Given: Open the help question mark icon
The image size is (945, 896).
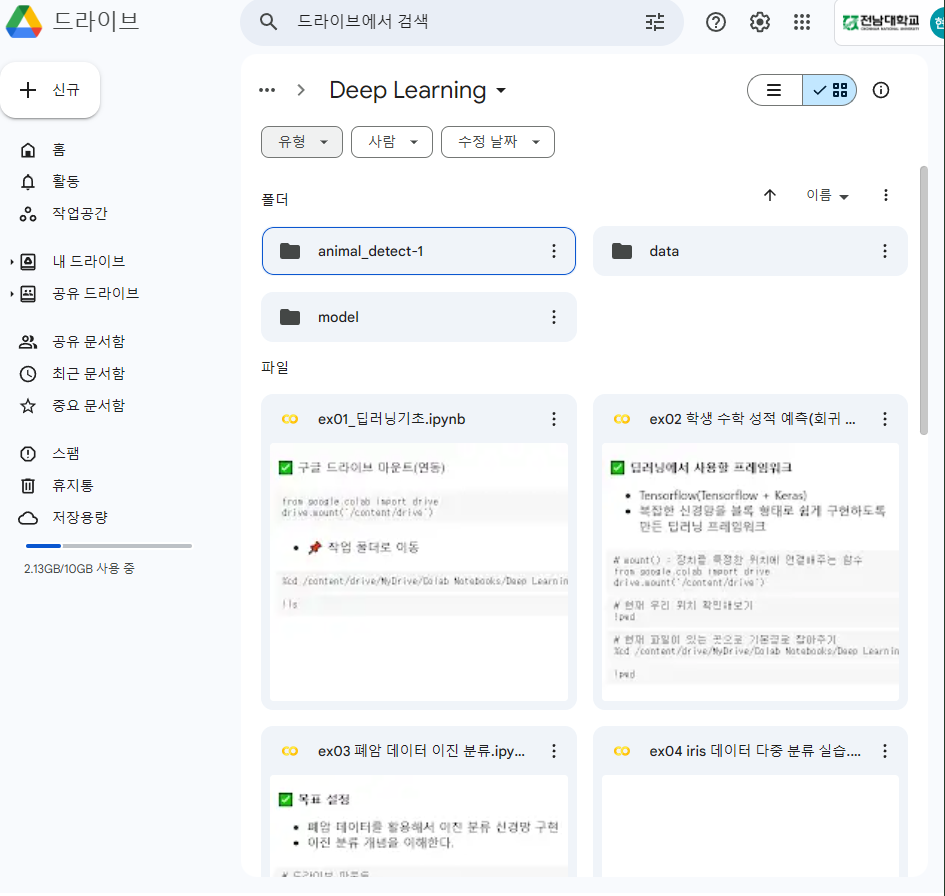Looking at the screenshot, I should coord(715,22).
